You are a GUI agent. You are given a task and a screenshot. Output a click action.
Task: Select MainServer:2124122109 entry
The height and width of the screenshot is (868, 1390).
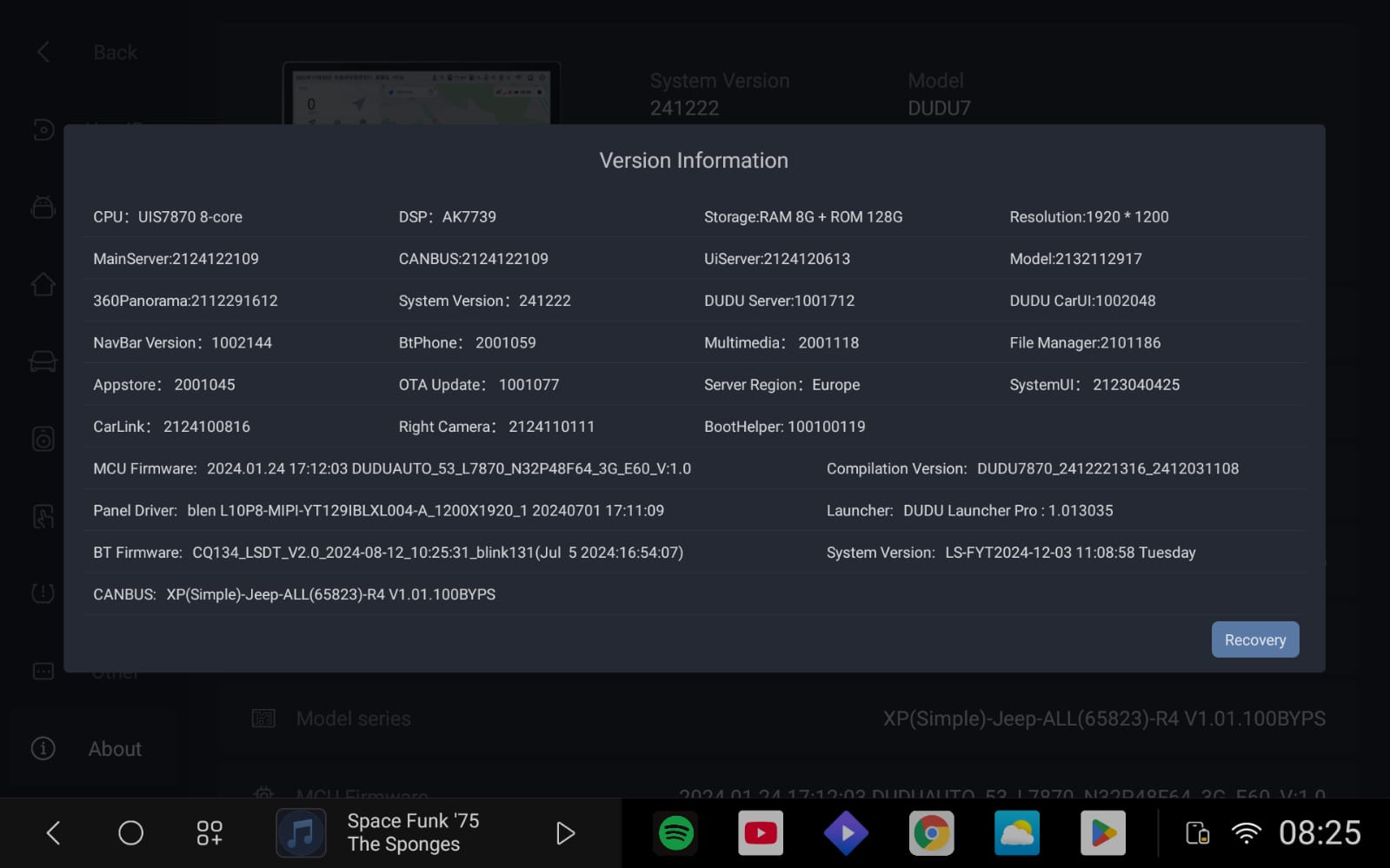coord(176,259)
